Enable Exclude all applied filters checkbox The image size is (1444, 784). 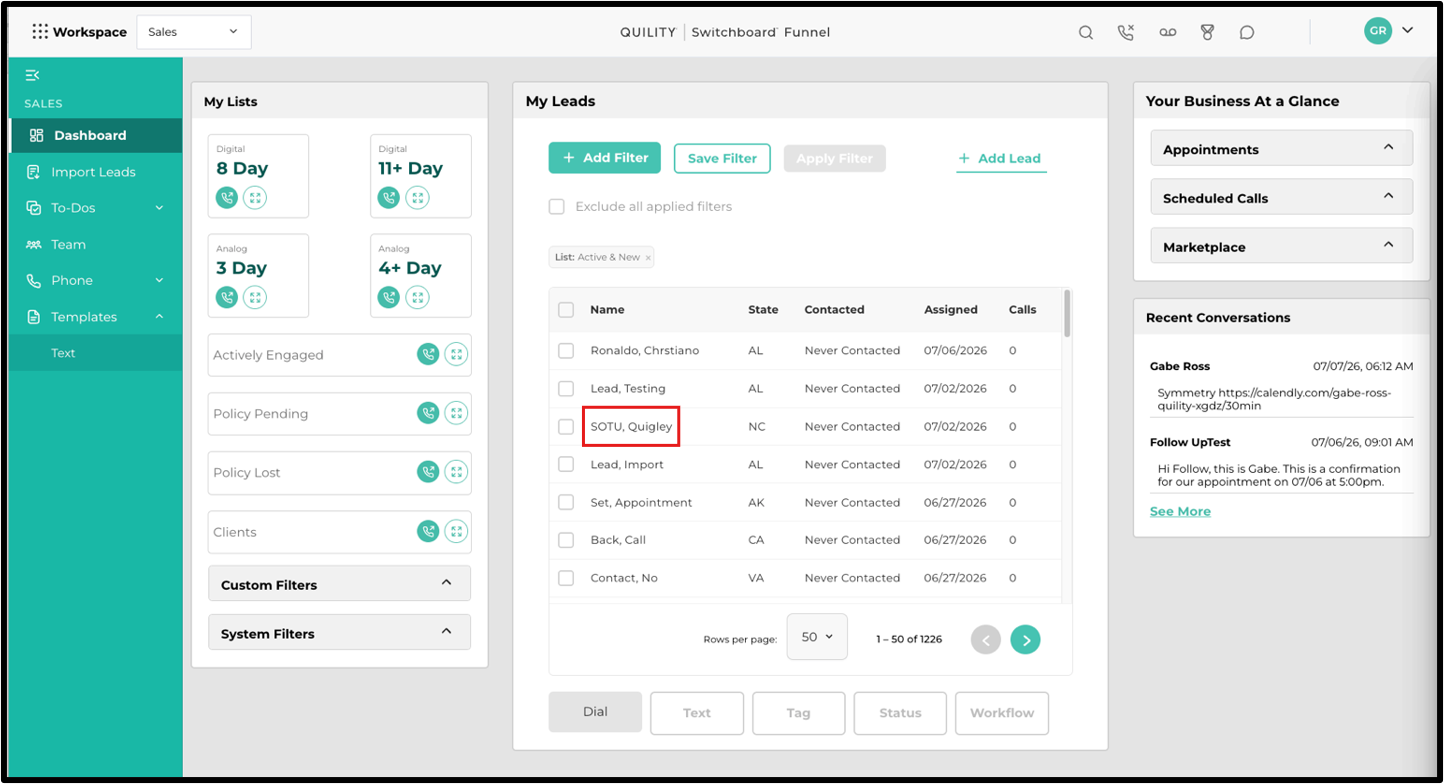click(556, 207)
